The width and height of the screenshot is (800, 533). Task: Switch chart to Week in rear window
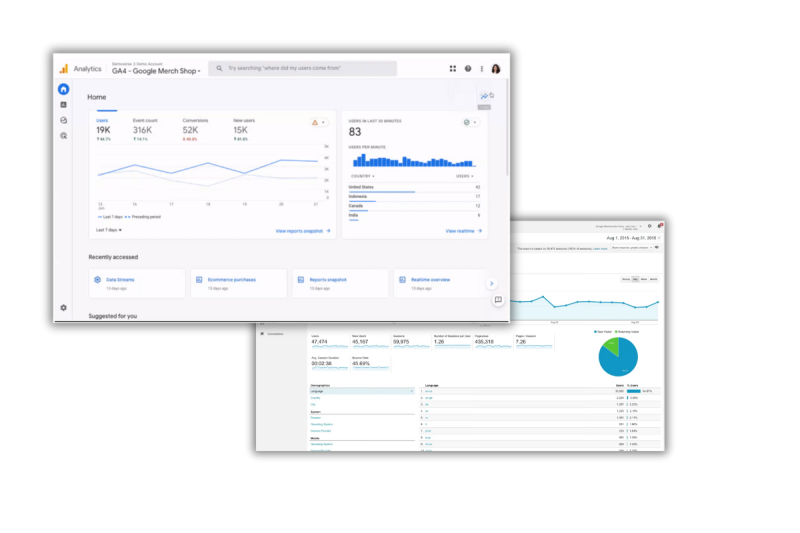point(644,280)
